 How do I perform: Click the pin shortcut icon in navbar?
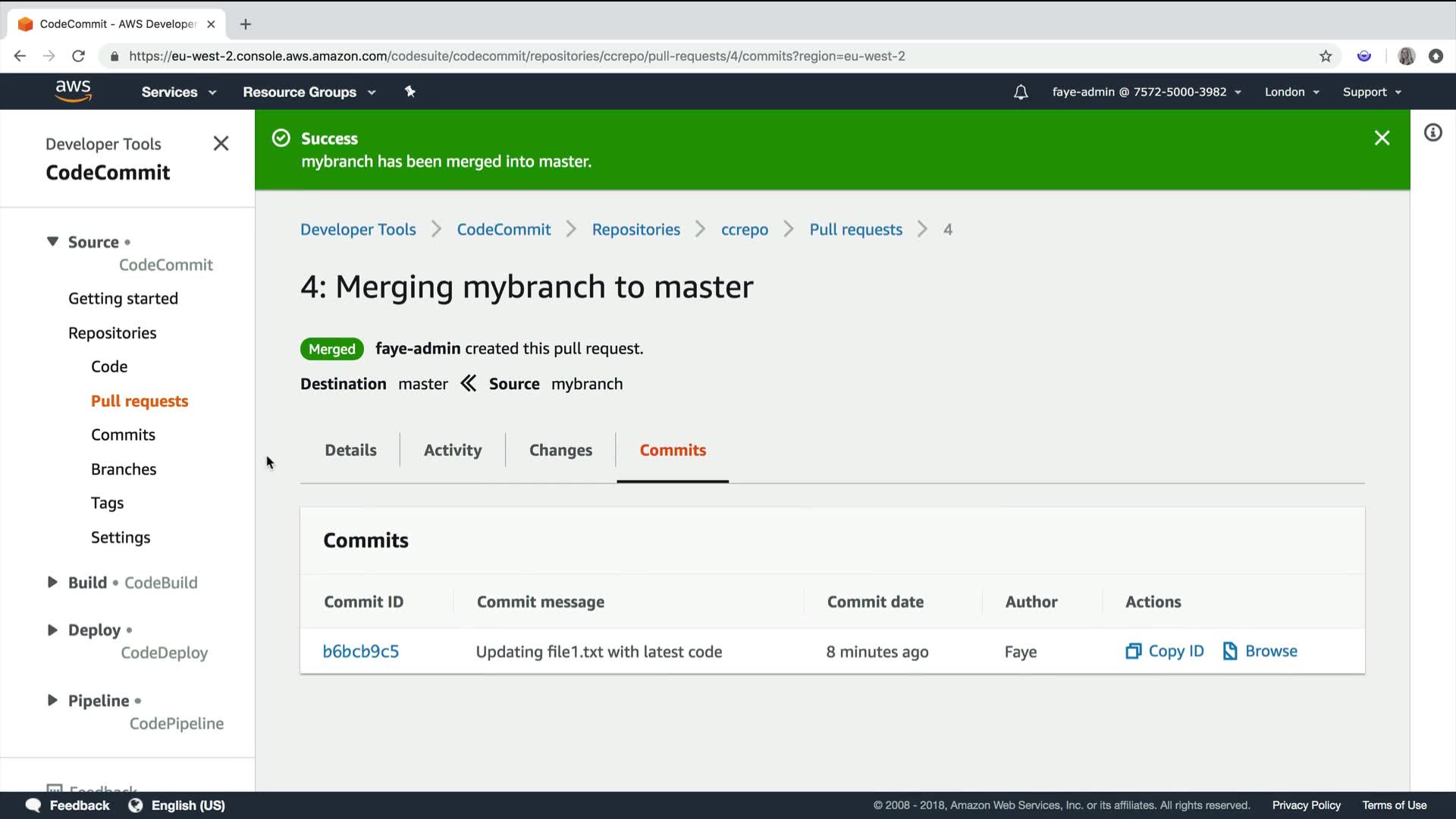410,92
